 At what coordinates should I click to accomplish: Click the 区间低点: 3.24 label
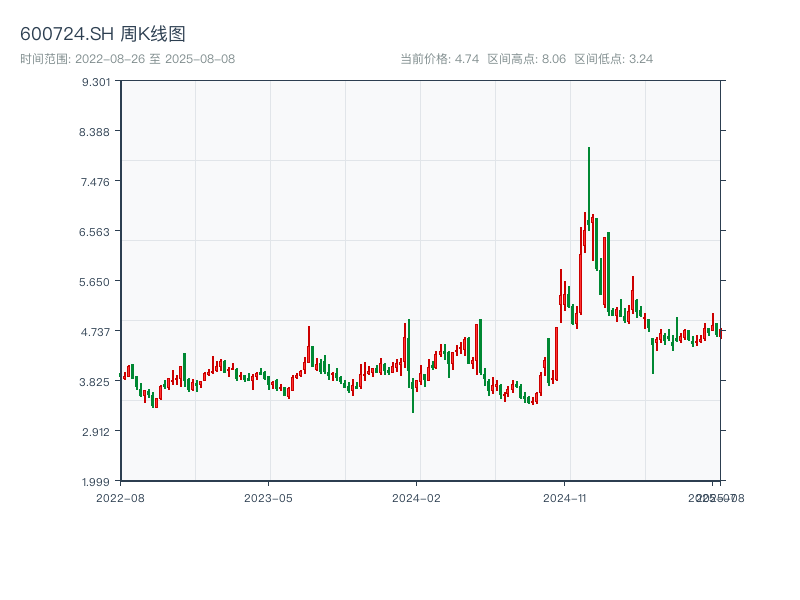(614, 59)
